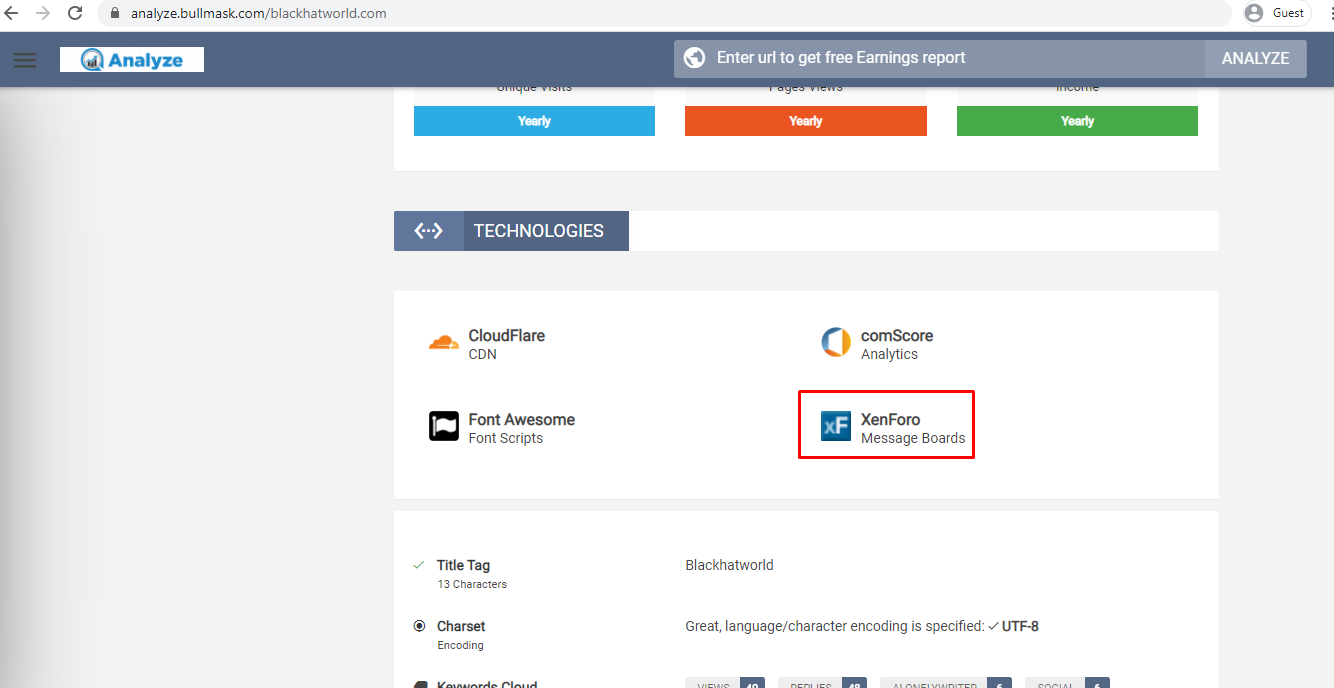This screenshot has width=1334, height=688.
Task: Click the CloudFlare cloud icon
Action: click(444, 343)
